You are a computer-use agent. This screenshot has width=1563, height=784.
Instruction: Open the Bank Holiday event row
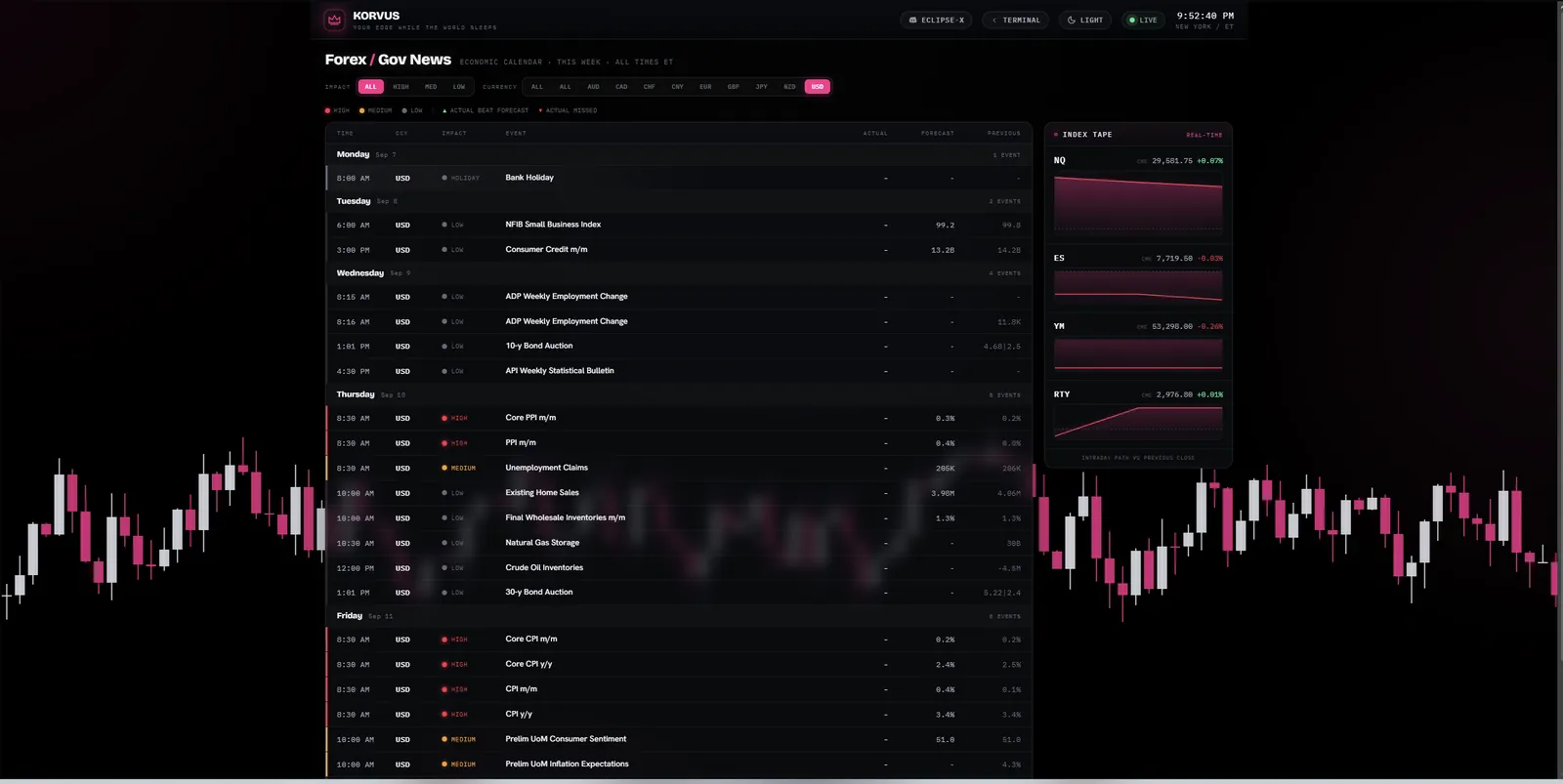tap(679, 178)
